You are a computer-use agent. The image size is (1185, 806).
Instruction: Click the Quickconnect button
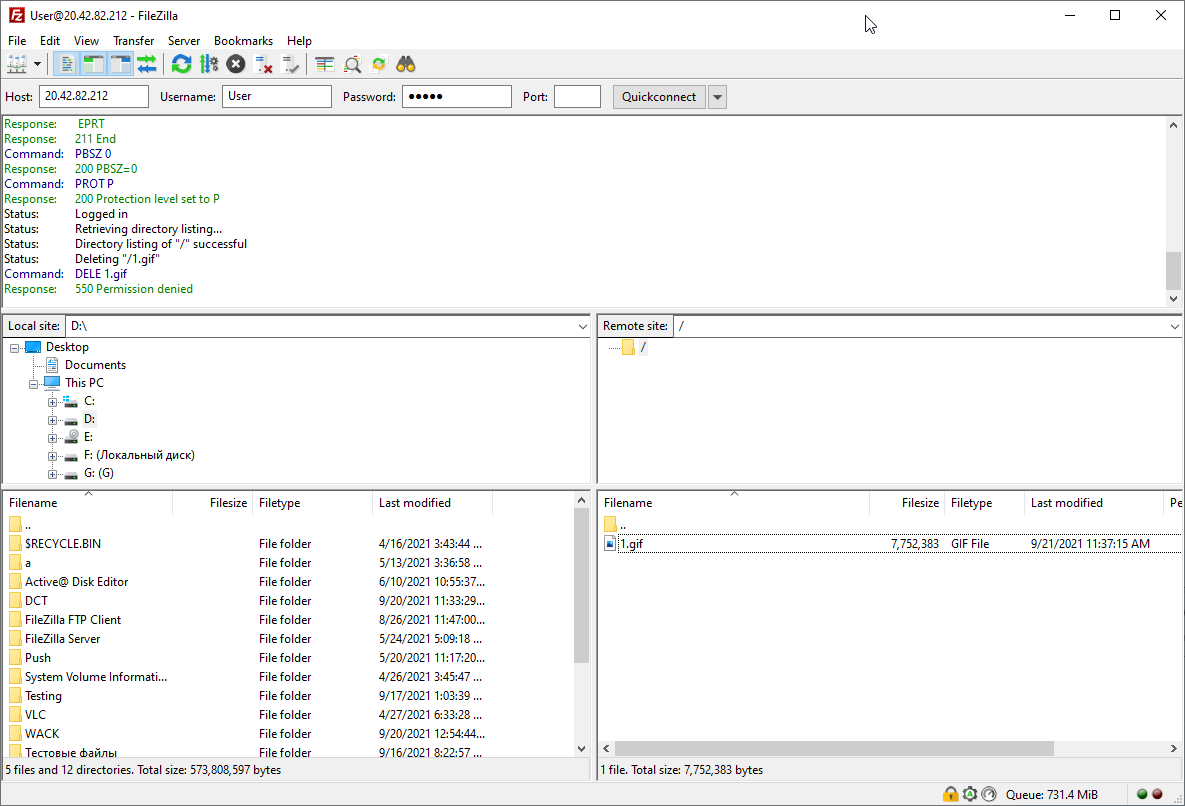658,97
